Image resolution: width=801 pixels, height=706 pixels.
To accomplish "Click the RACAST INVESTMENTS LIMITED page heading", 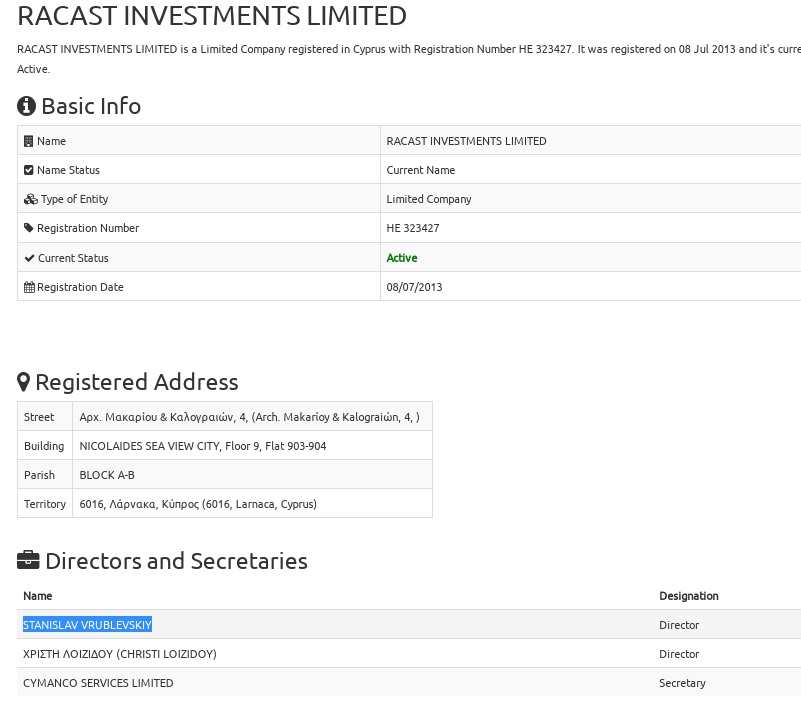I will point(212,16).
